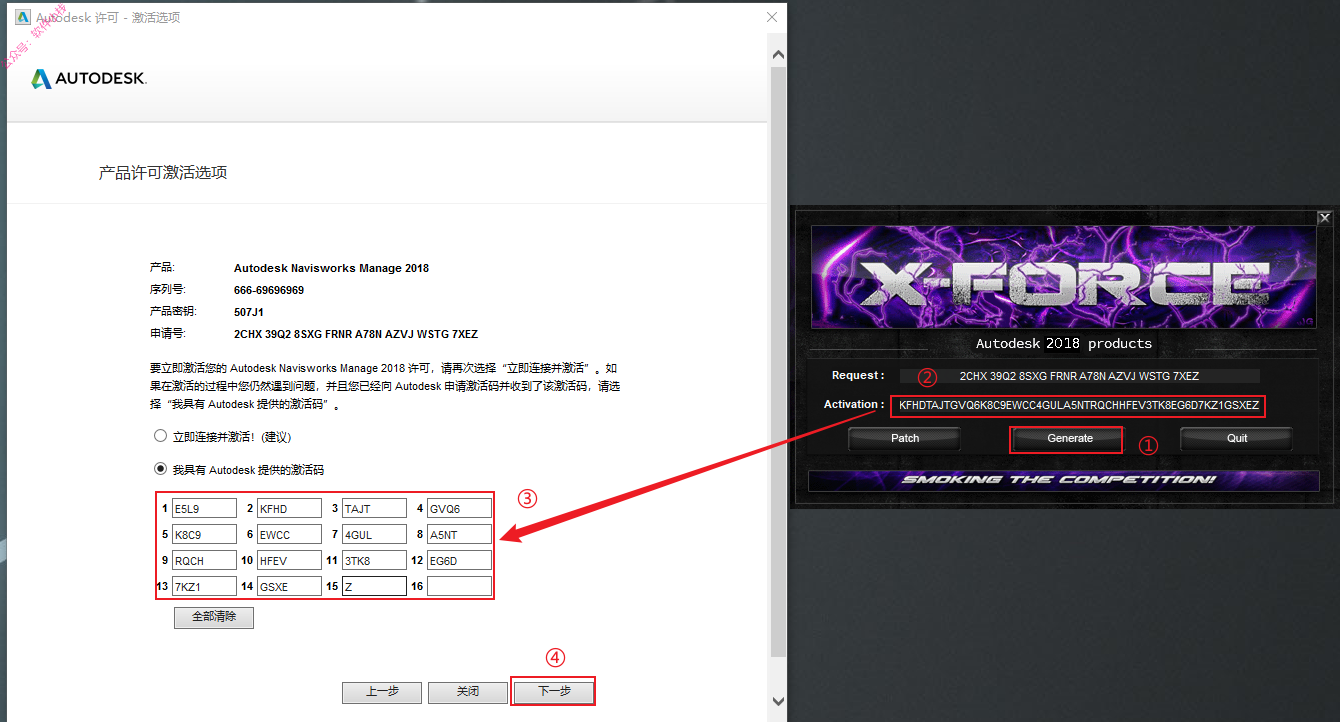
Task: Click the serial number text 666-69696969
Action: [x=269, y=290]
